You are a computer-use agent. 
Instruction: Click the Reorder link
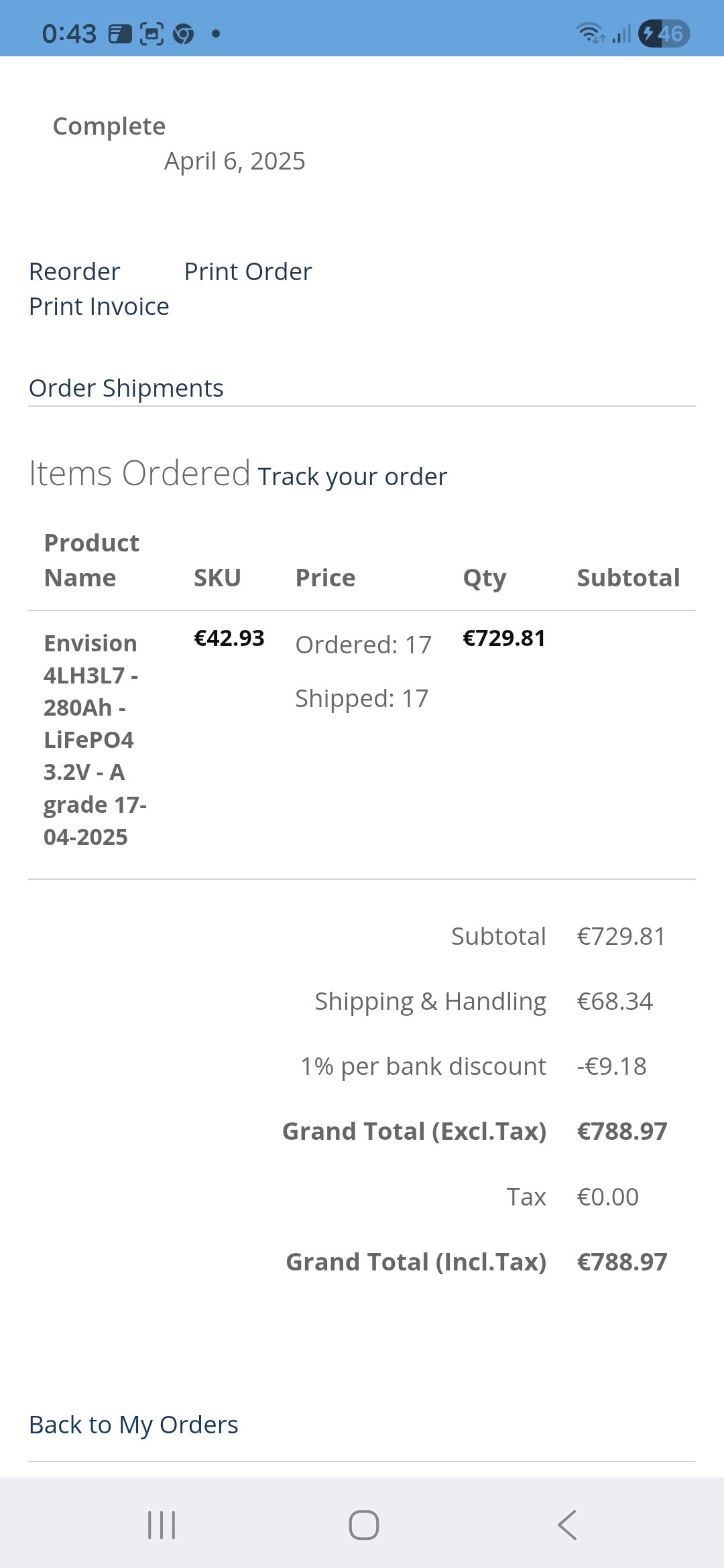[x=74, y=271]
